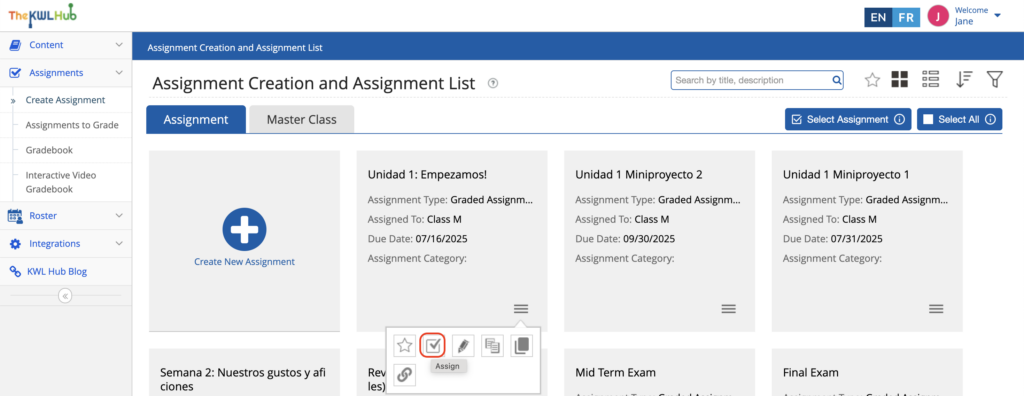
Task: Select Gradebook in the sidebar
Action: (49, 150)
